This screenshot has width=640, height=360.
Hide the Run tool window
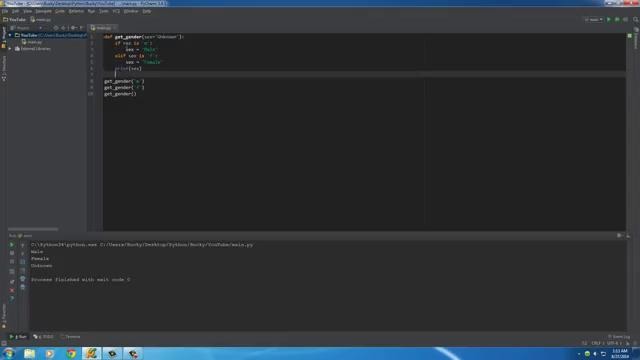[x=628, y=236]
